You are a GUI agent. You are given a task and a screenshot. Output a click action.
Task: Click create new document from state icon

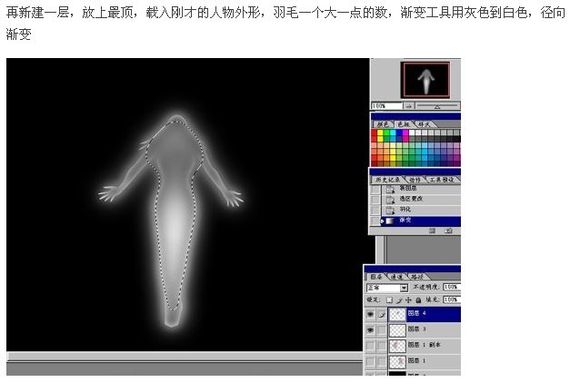(x=432, y=231)
